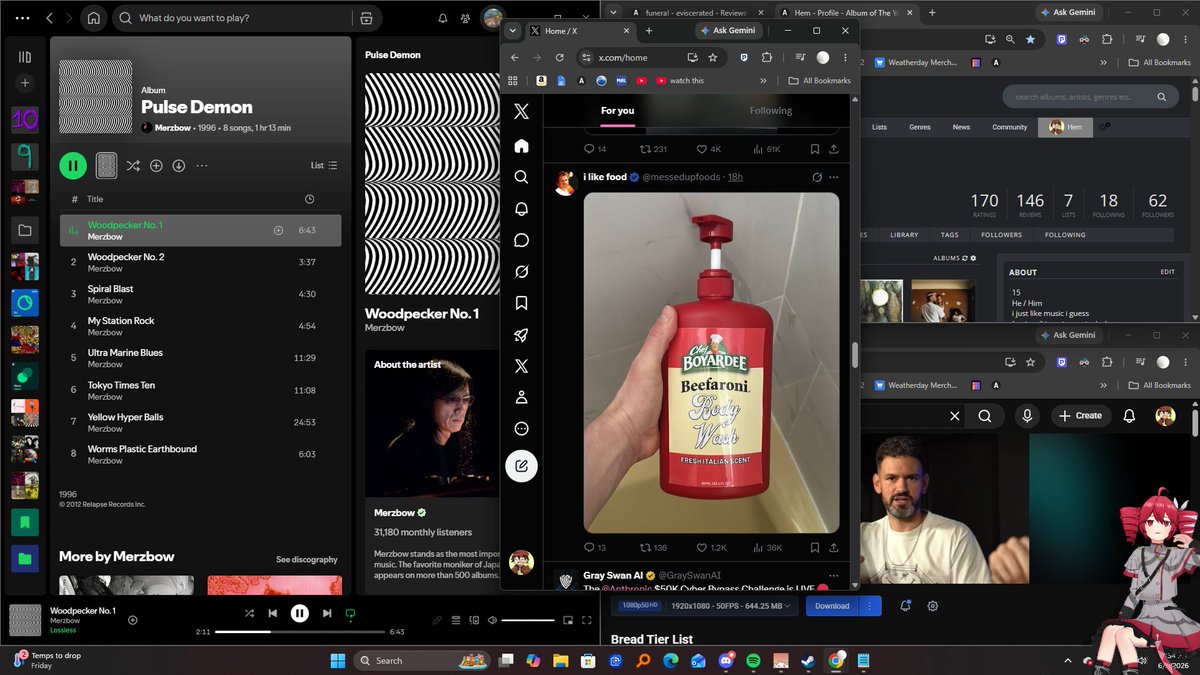Reload the X page in Chrome

(x=560, y=57)
